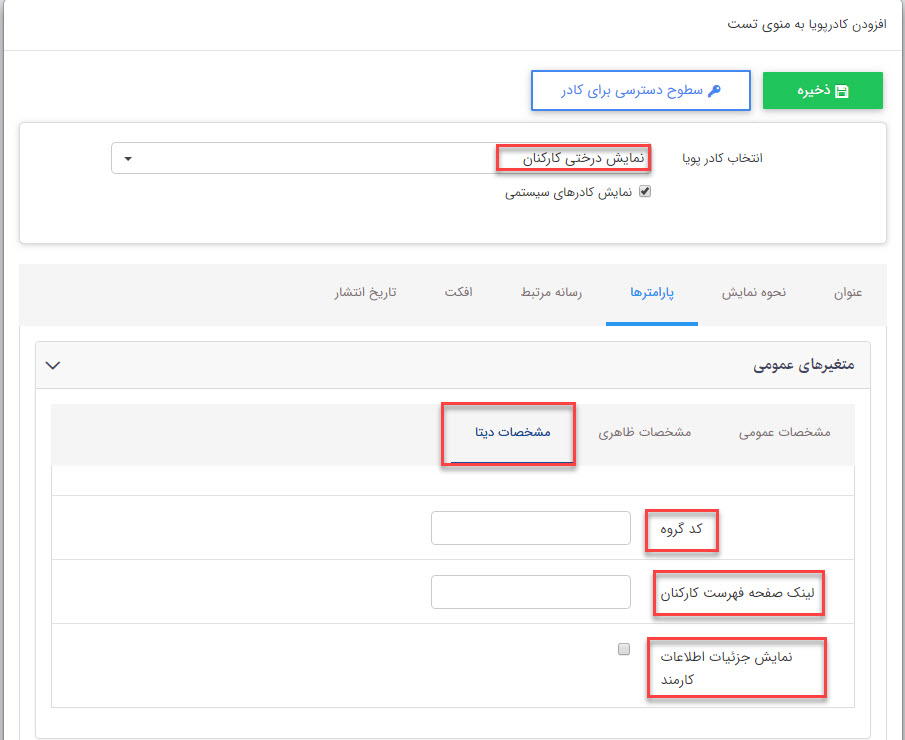905x740 pixels.
Task: Switch to the عنوان tab
Action: (x=848, y=293)
